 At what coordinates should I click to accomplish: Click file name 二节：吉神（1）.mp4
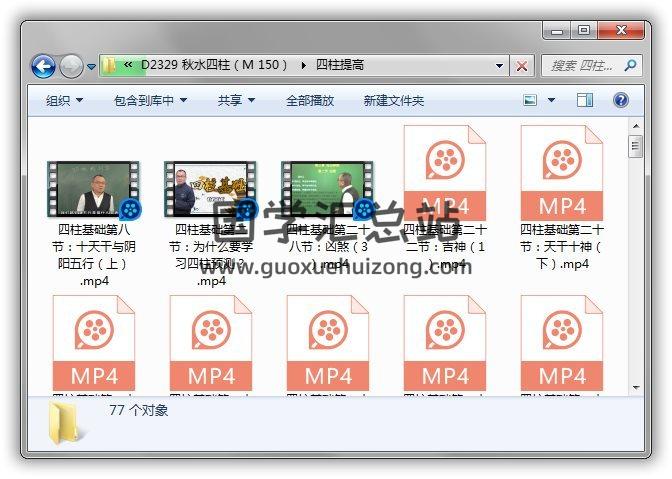click(445, 247)
